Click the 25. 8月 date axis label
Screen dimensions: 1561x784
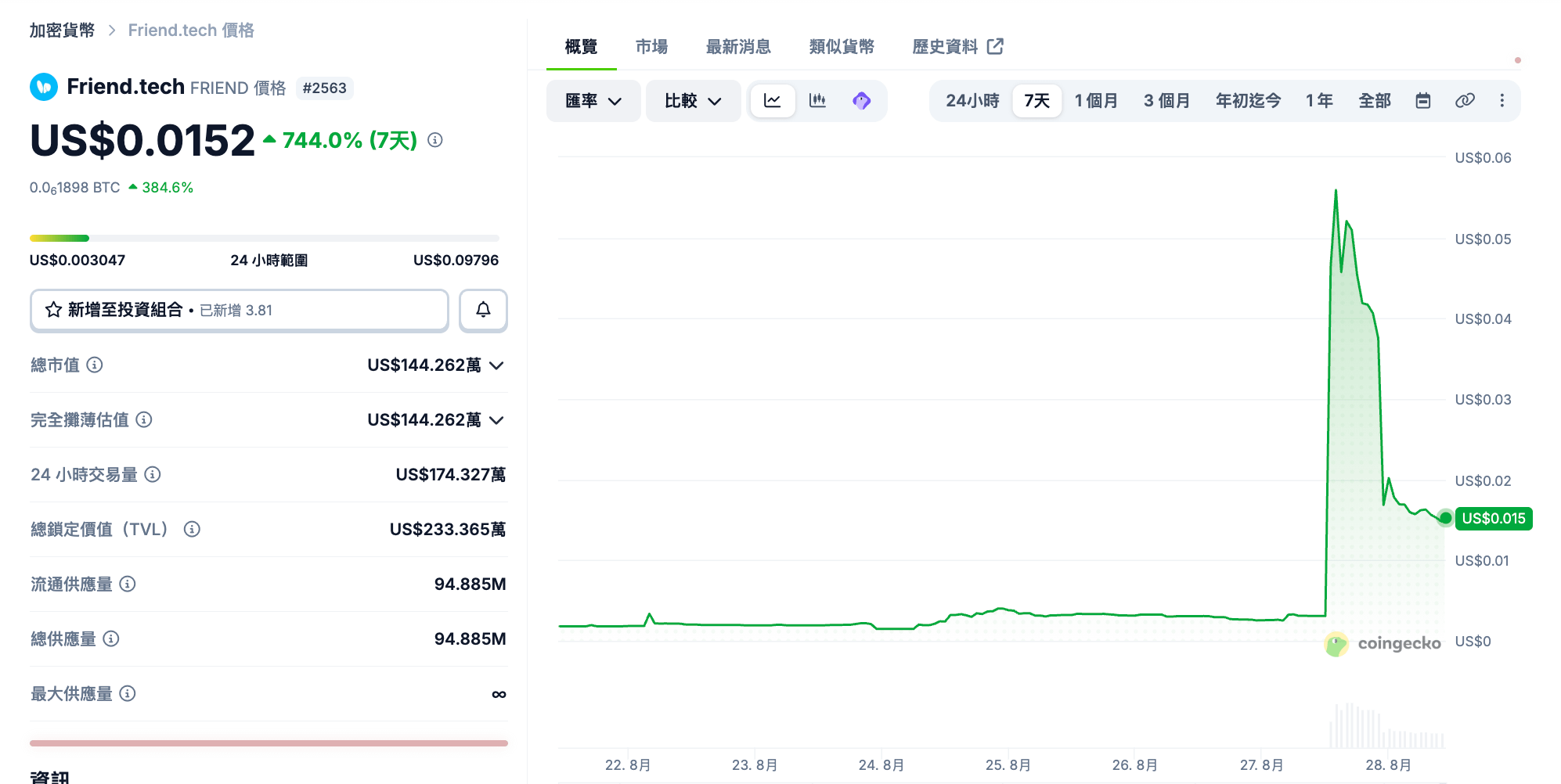point(1008,765)
